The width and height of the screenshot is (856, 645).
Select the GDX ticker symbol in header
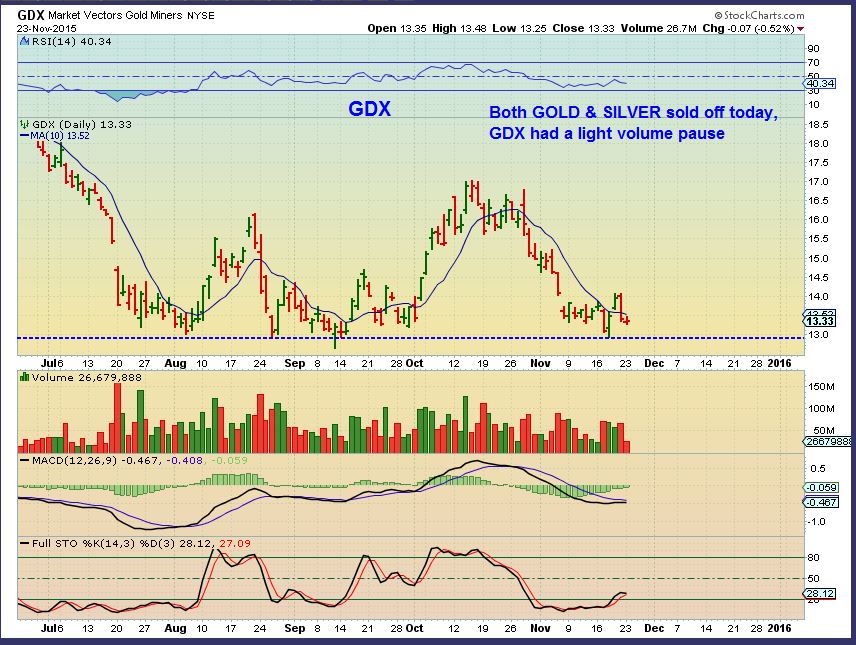point(31,15)
